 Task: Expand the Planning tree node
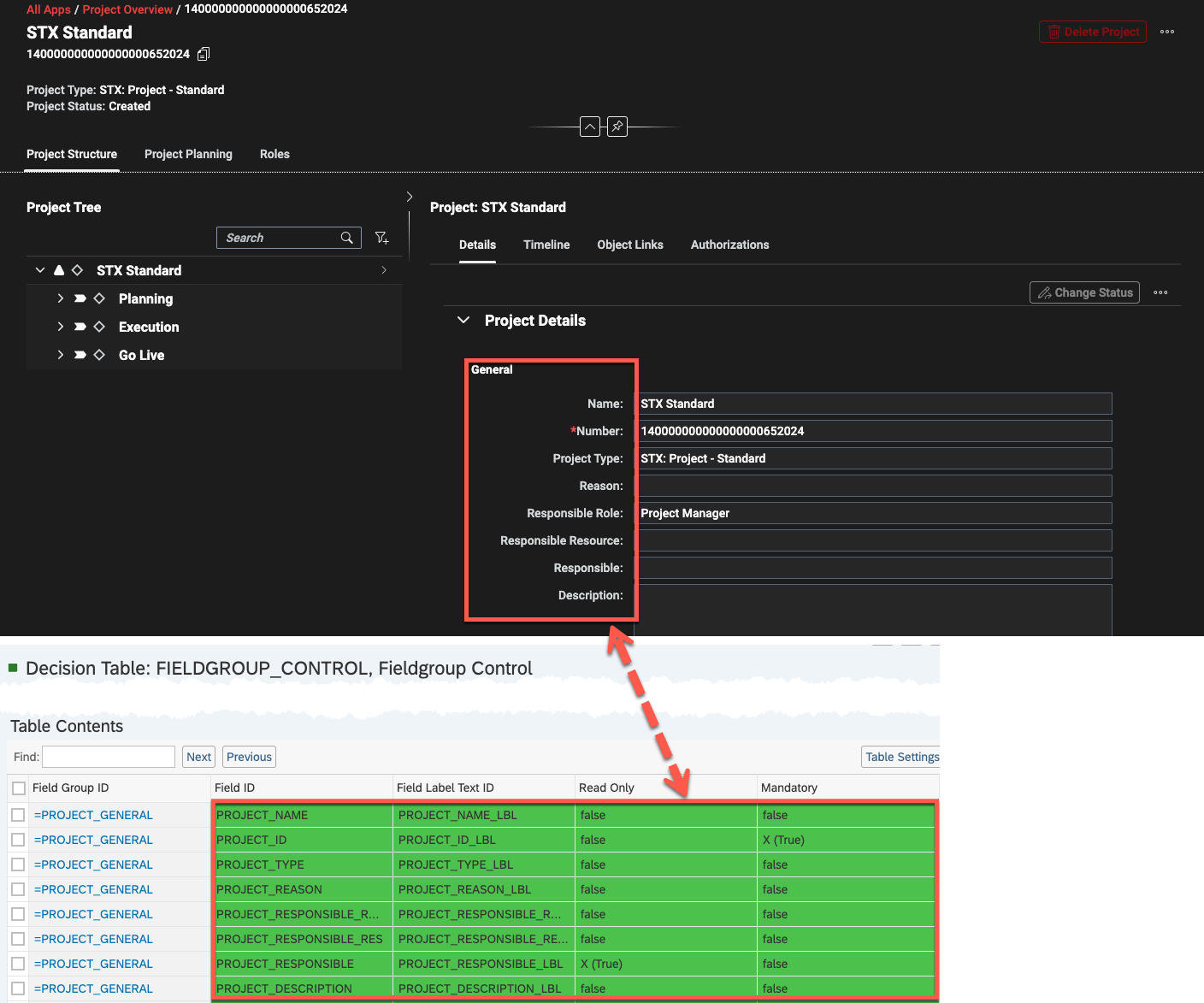[x=61, y=298]
